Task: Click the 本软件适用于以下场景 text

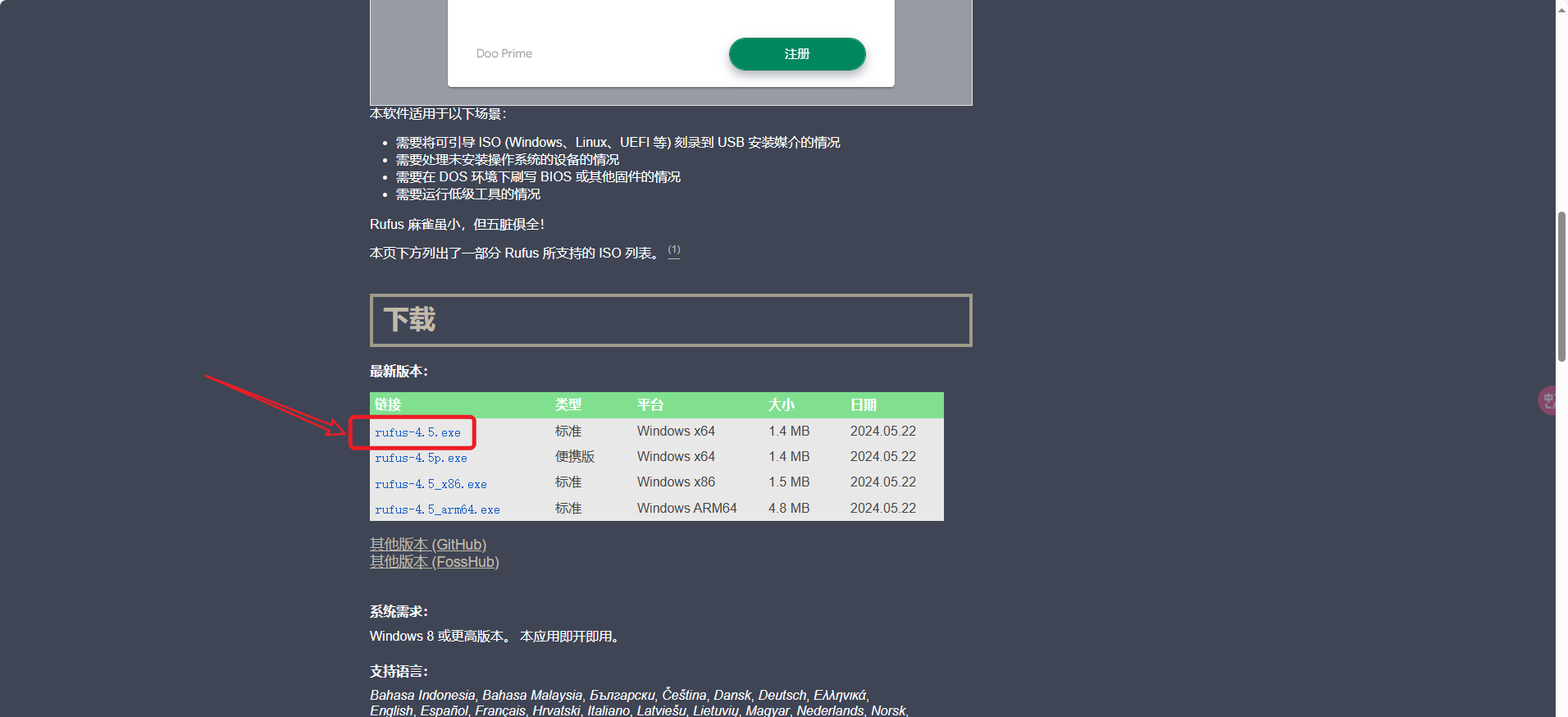Action: [439, 114]
